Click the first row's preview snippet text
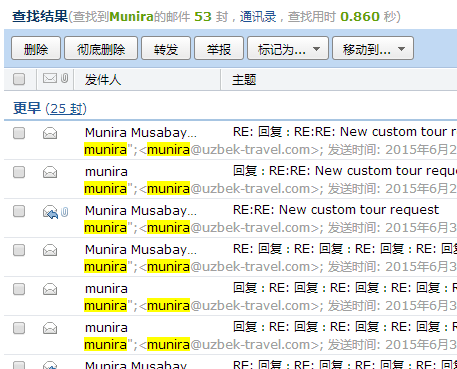Viewport: 457px width, 369px height. [270, 150]
